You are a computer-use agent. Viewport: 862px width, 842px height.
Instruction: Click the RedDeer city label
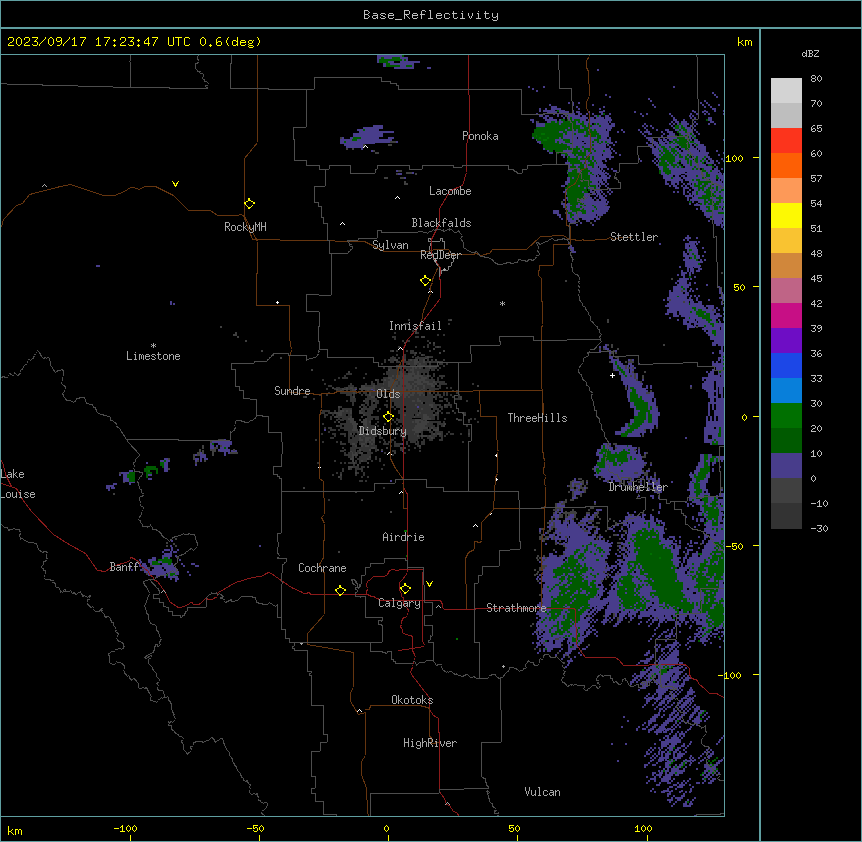(x=440, y=255)
